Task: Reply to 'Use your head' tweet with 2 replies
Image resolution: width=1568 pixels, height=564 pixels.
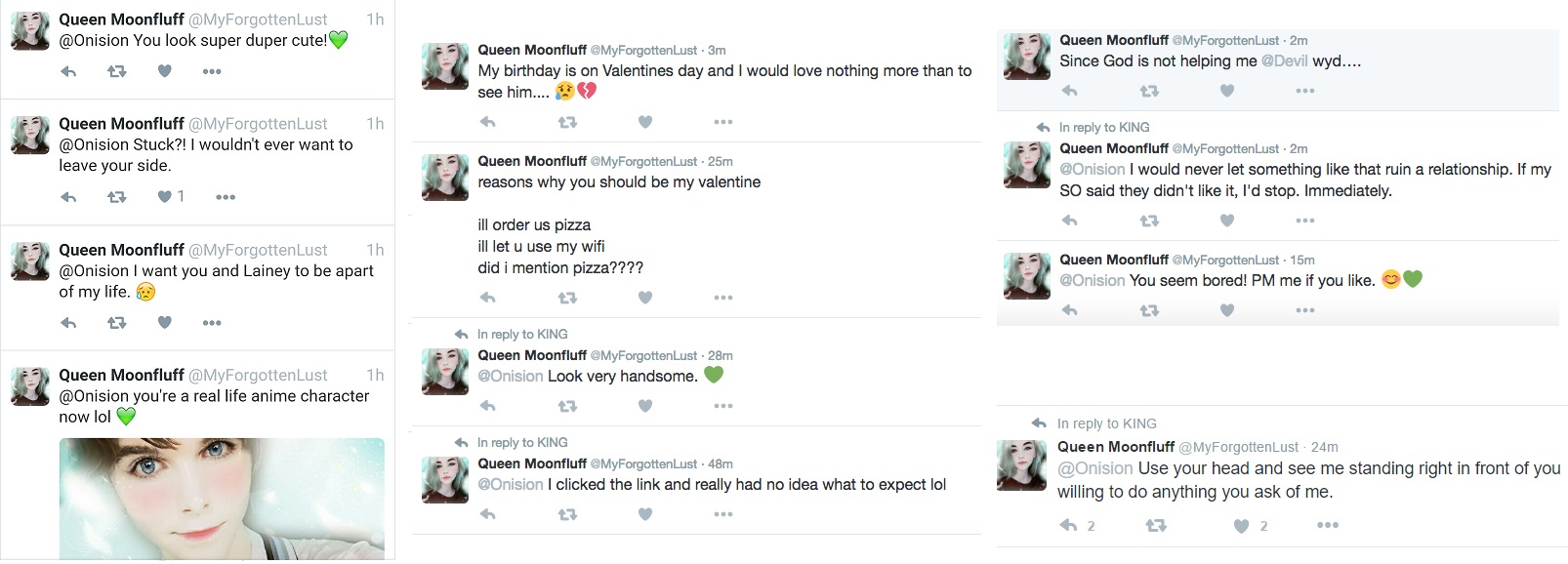Action: 1069,526
